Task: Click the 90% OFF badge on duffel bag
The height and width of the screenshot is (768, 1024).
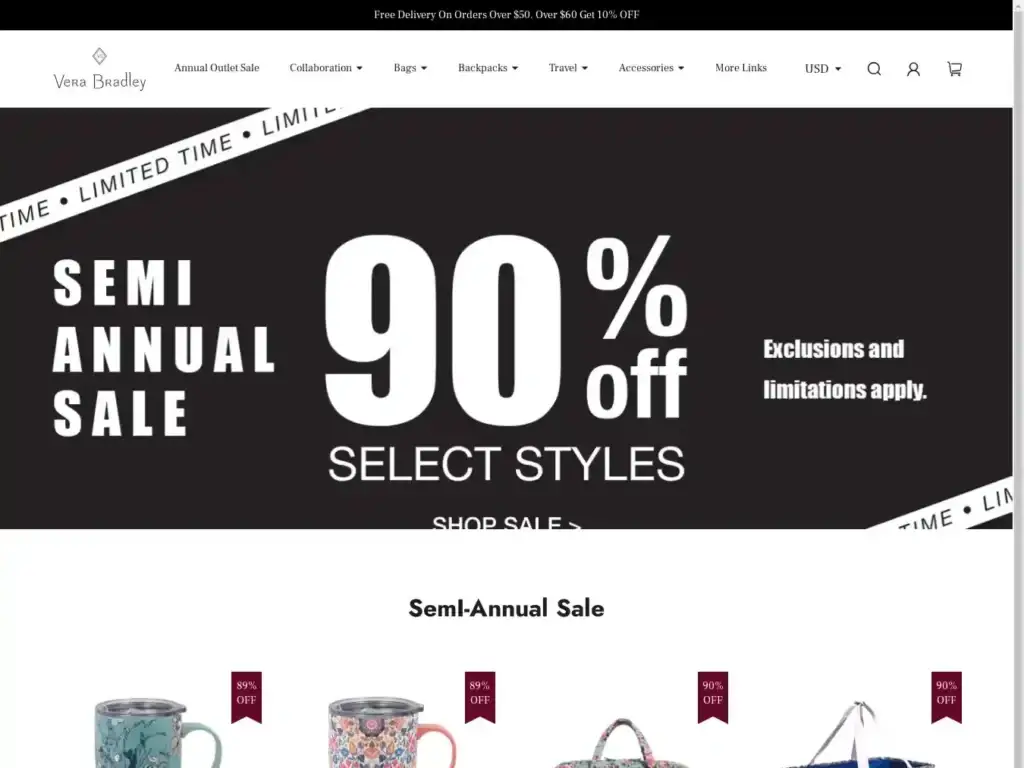Action: pos(712,697)
